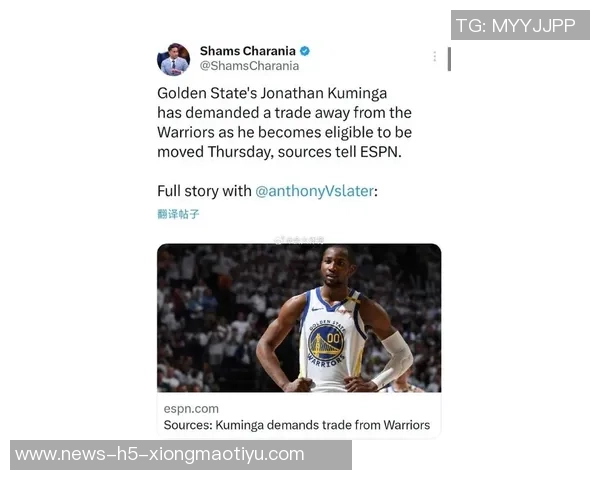
Task: Click the vertical scrollbar beside the post
Action: 449,59
